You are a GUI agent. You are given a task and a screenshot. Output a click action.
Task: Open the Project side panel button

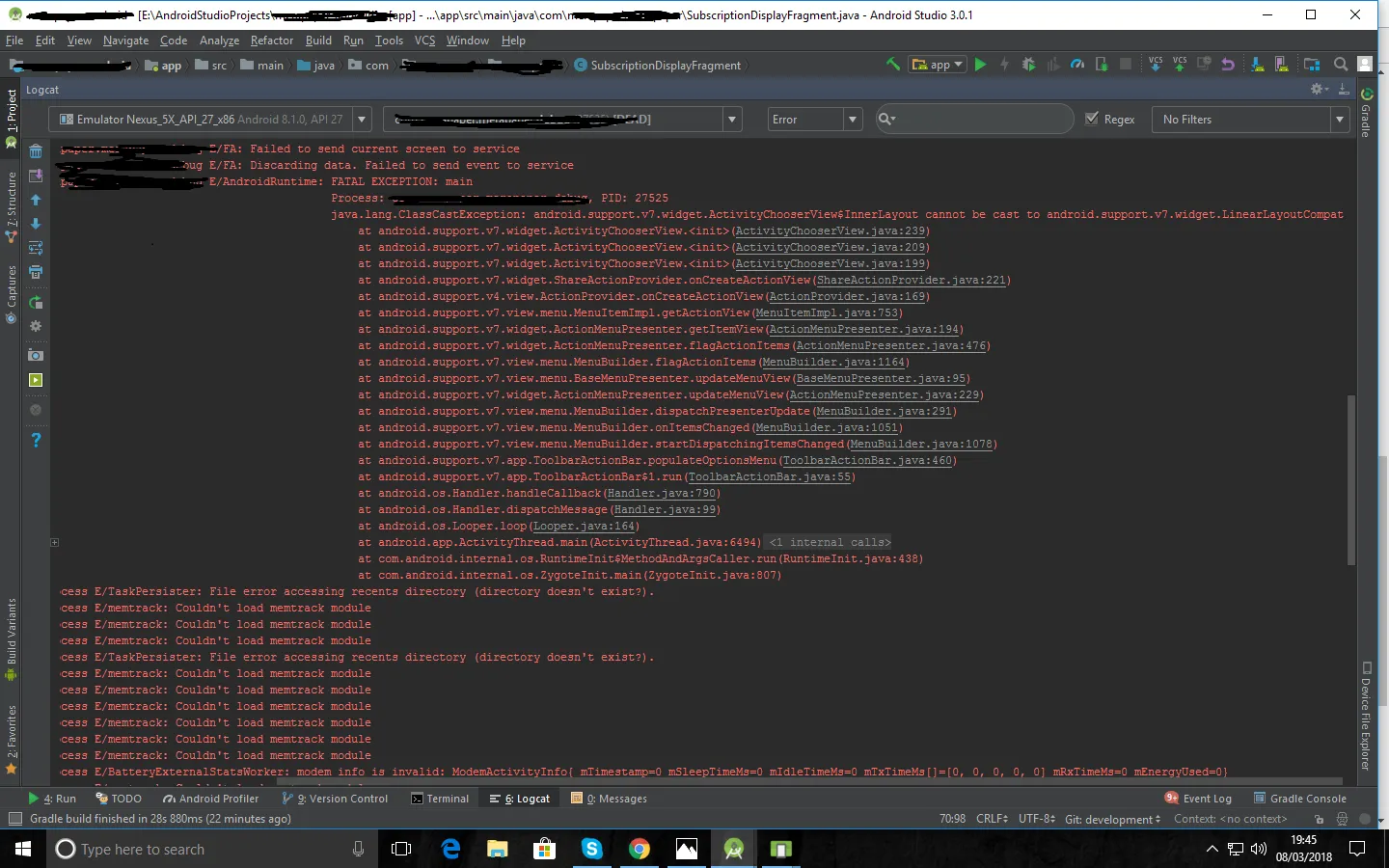[12, 118]
